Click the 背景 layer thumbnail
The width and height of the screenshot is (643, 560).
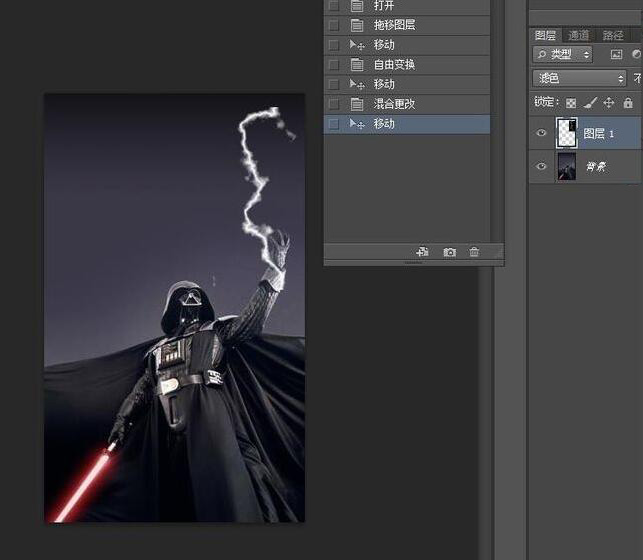coord(567,166)
